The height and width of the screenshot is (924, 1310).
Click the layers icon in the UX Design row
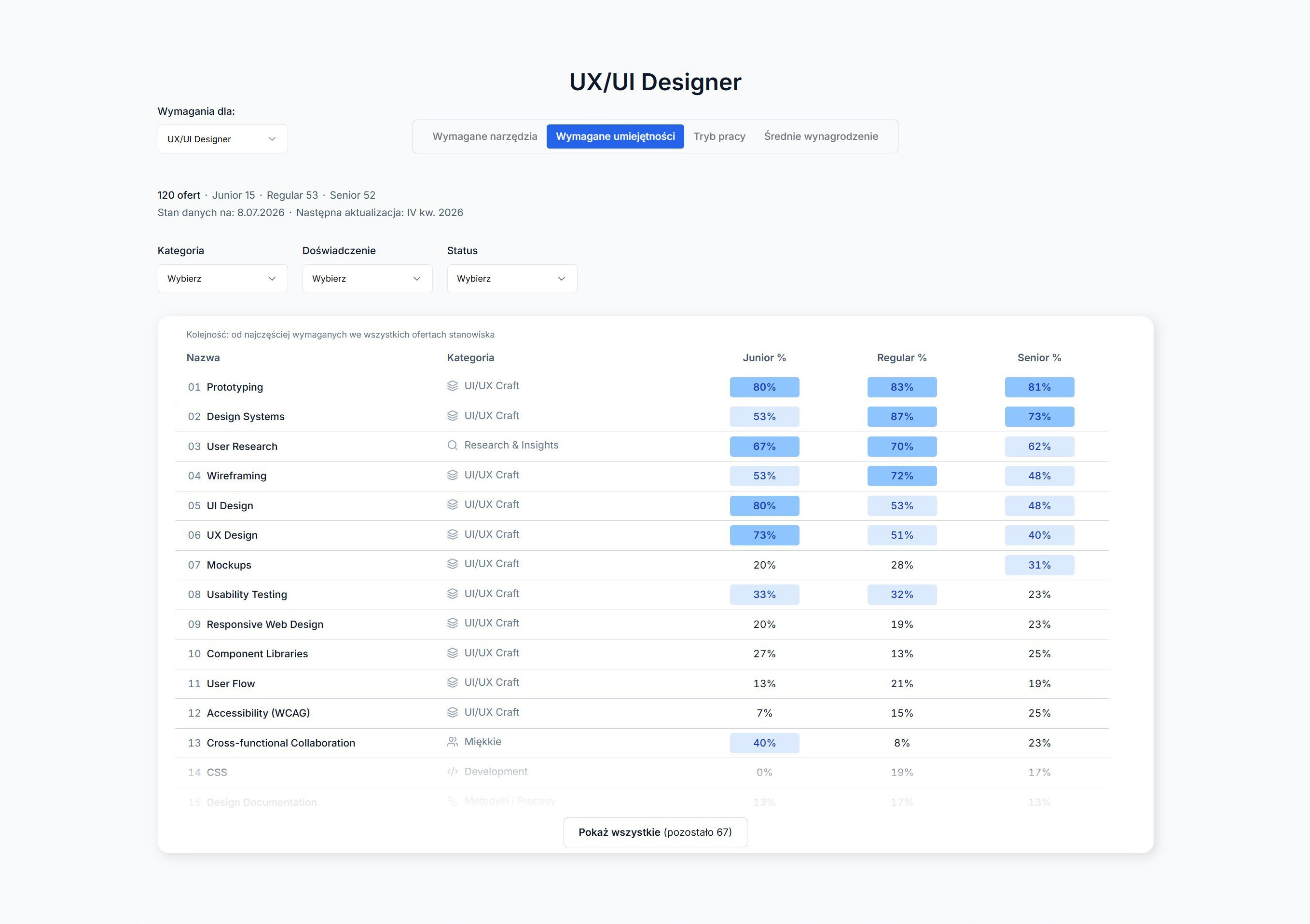453,534
